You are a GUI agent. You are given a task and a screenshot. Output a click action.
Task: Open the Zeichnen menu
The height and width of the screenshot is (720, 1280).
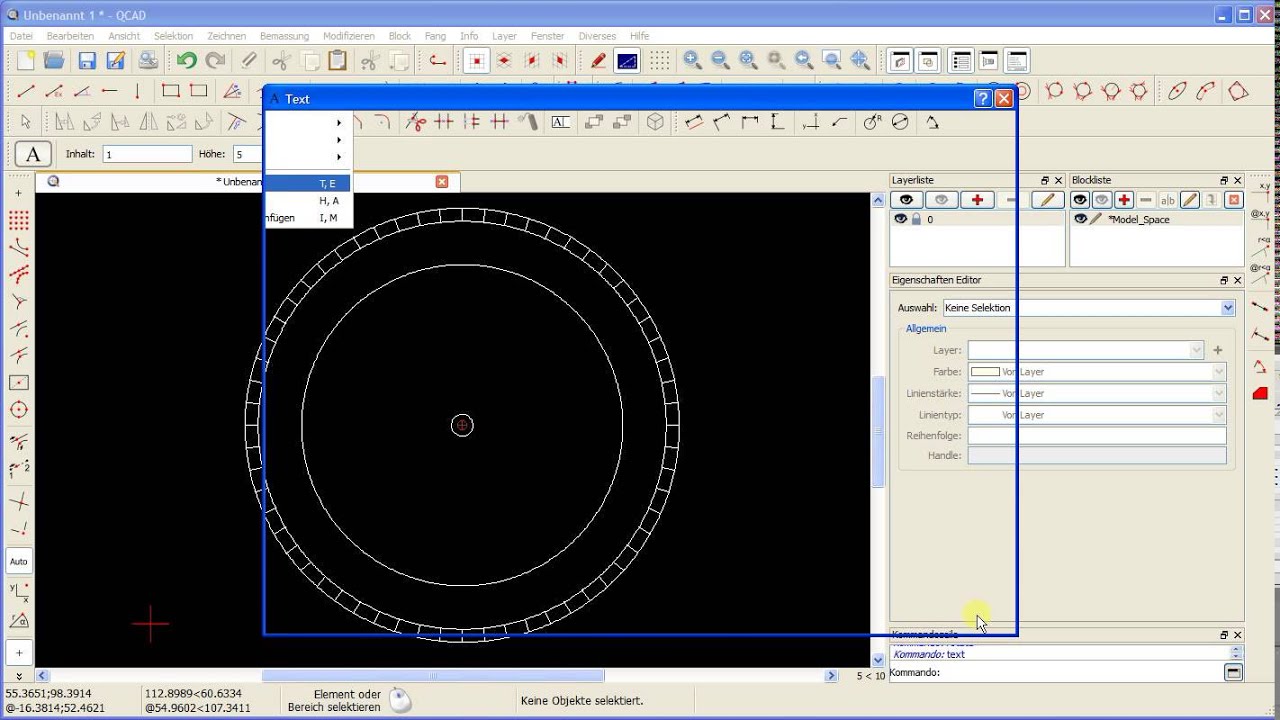[227, 36]
